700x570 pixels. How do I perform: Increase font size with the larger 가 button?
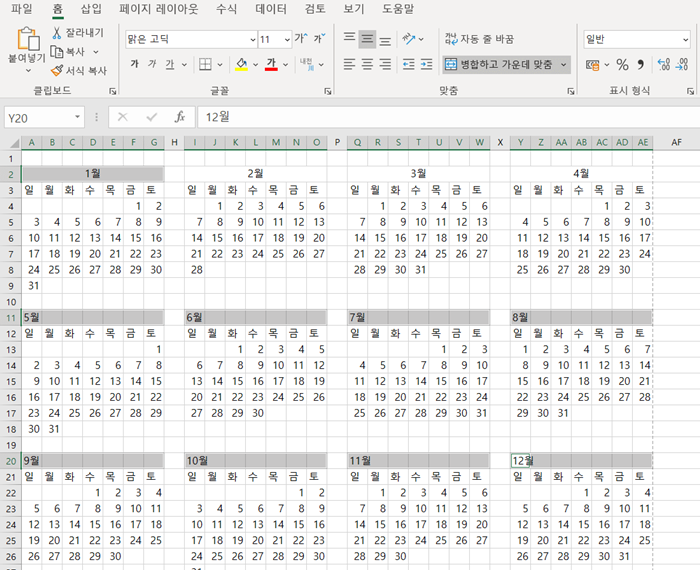click(x=301, y=38)
